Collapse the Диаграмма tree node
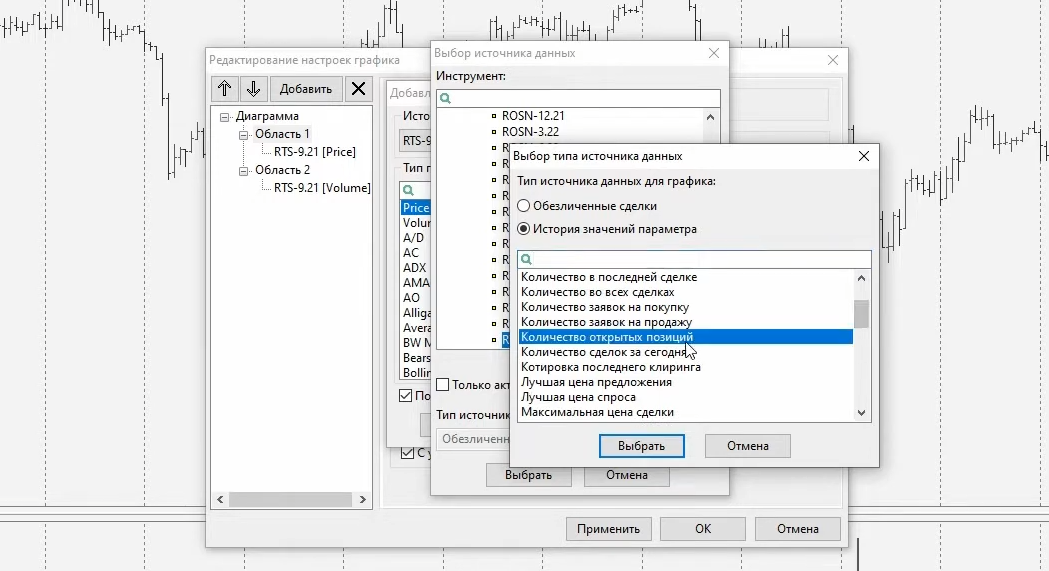The width and height of the screenshot is (1049, 571). [x=225, y=116]
